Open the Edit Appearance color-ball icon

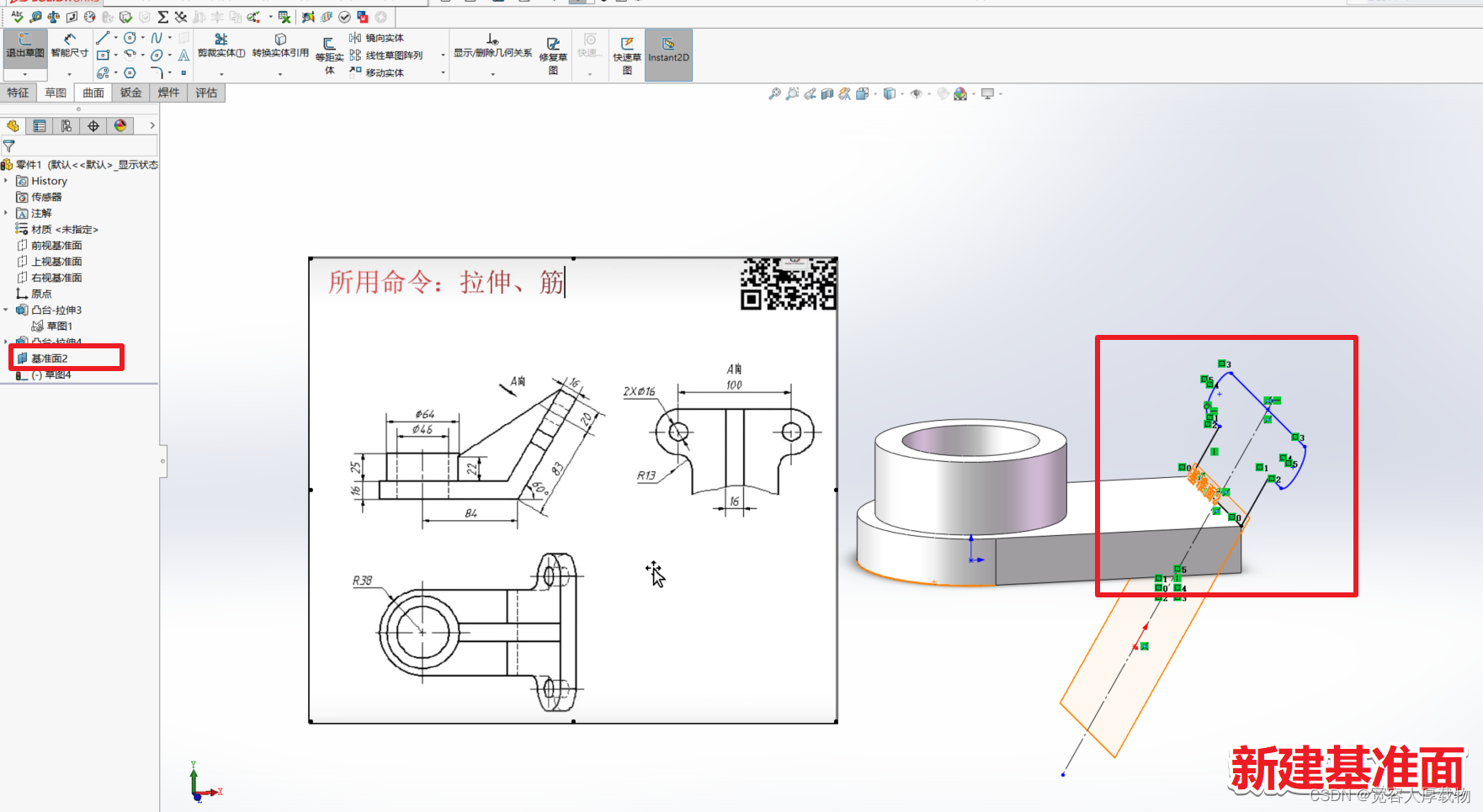(960, 94)
